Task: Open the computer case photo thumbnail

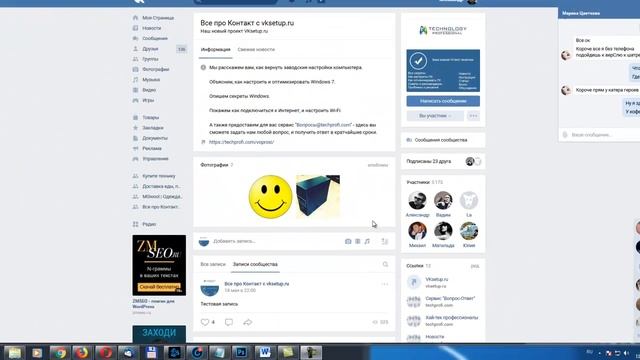Action: (318, 196)
